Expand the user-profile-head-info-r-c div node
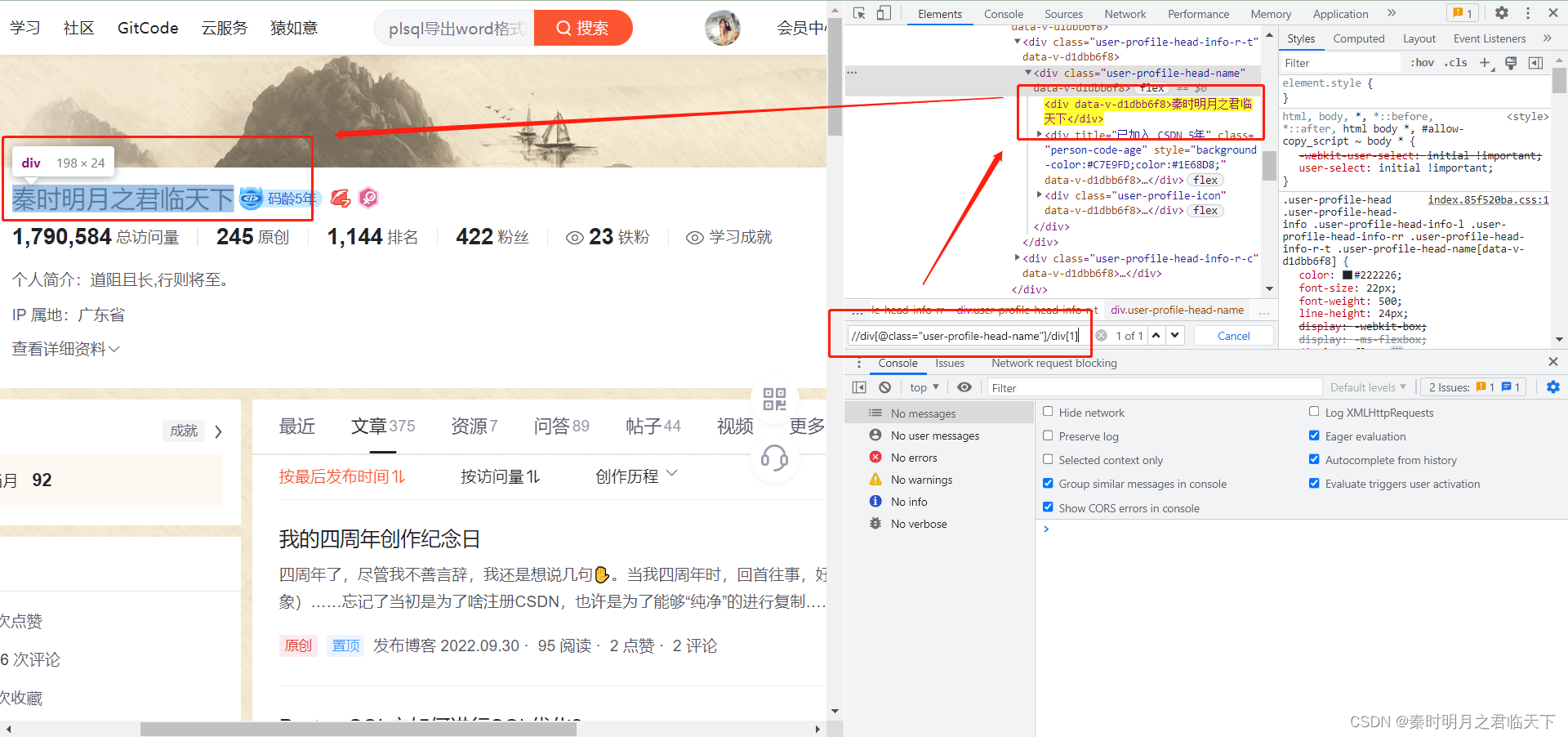The width and height of the screenshot is (1568, 737). [x=1018, y=258]
